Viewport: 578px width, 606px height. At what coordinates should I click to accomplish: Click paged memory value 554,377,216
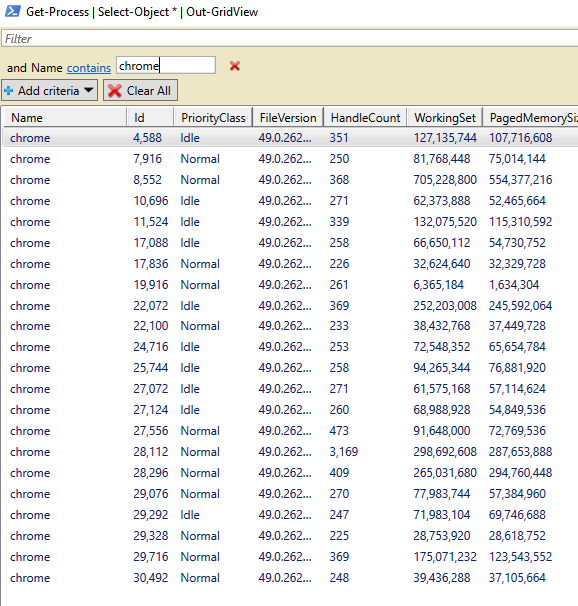click(520, 180)
